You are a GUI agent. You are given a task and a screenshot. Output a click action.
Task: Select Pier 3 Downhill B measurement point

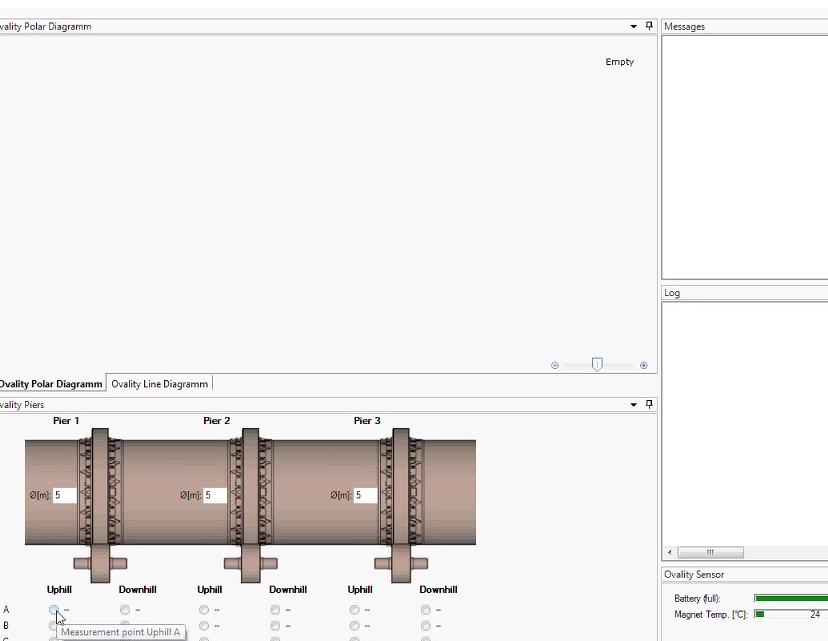[x=426, y=626]
